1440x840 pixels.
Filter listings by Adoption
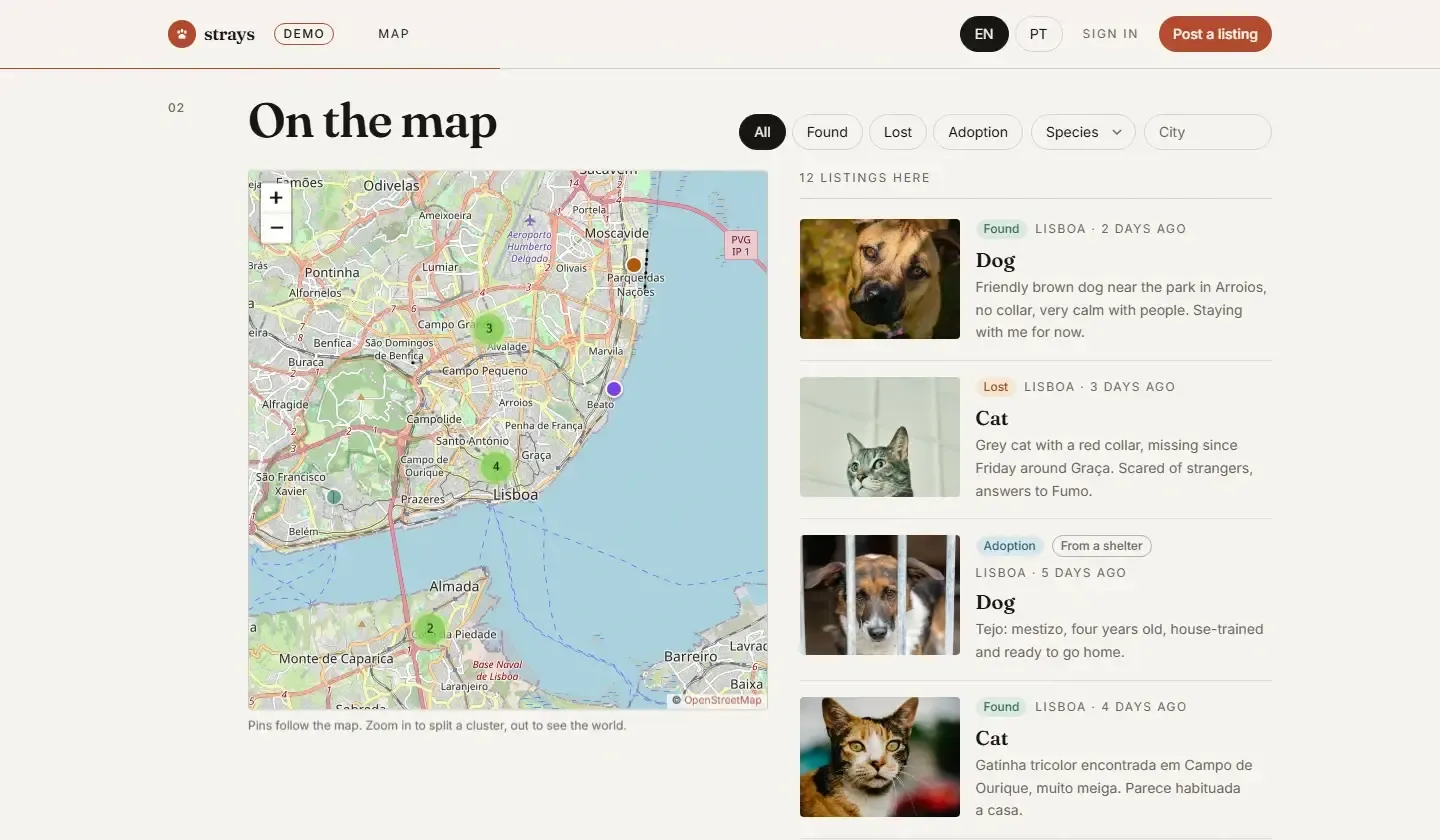pos(978,132)
